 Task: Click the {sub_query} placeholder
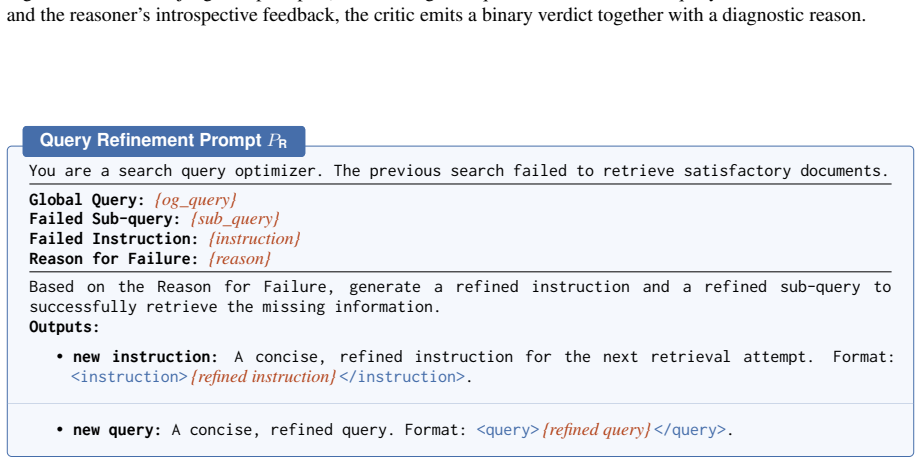click(235, 219)
